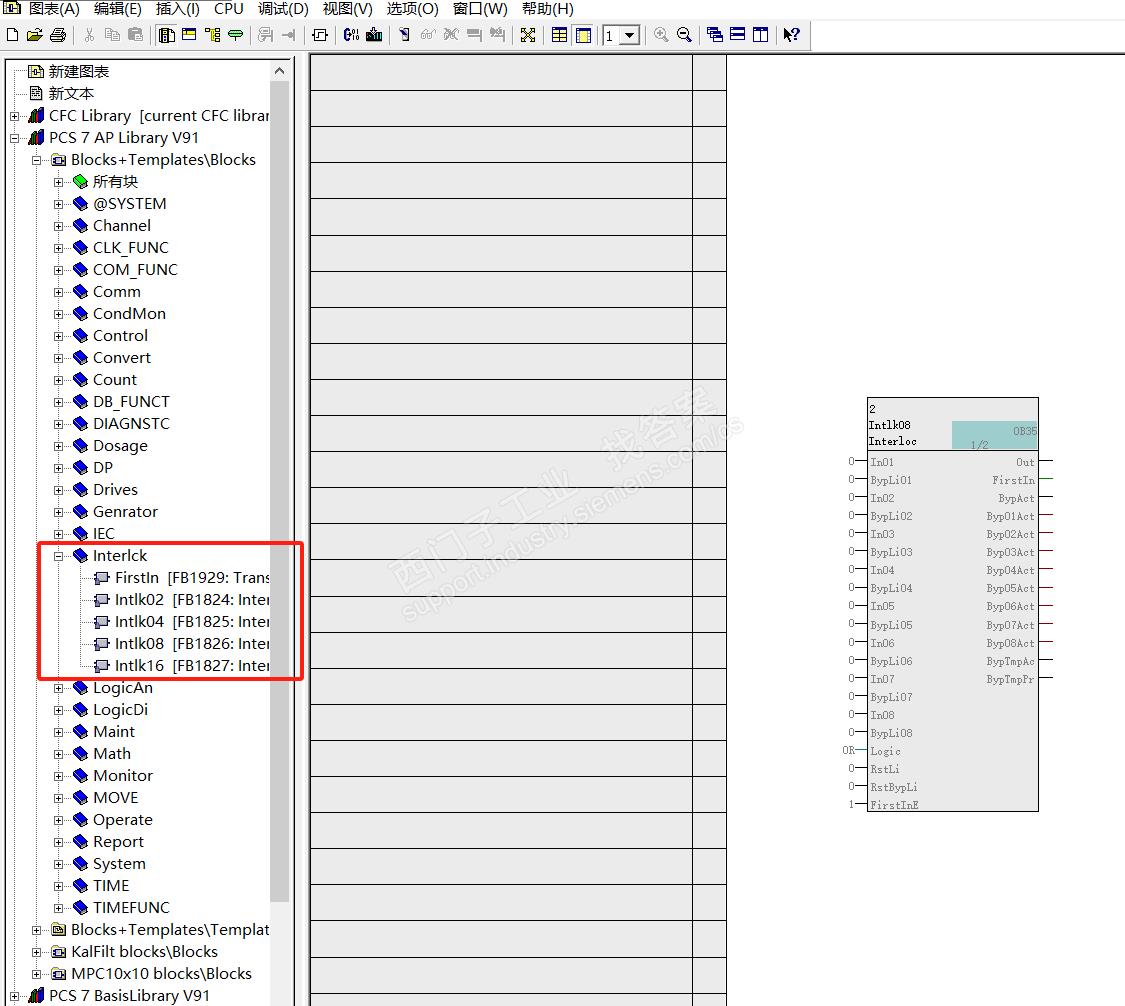Click the technological hierarchy tree icon
This screenshot has height=1006, width=1125.
(x=212, y=34)
